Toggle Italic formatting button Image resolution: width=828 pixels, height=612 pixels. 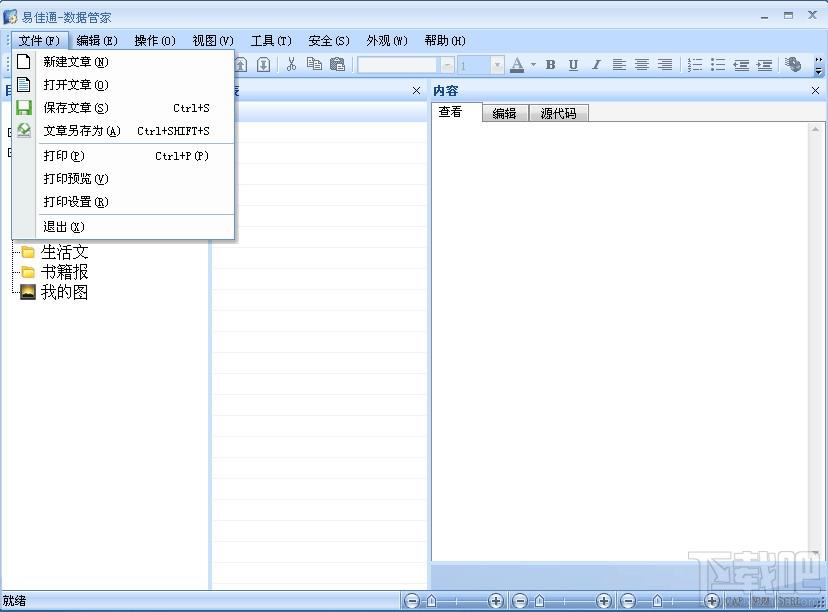click(596, 64)
